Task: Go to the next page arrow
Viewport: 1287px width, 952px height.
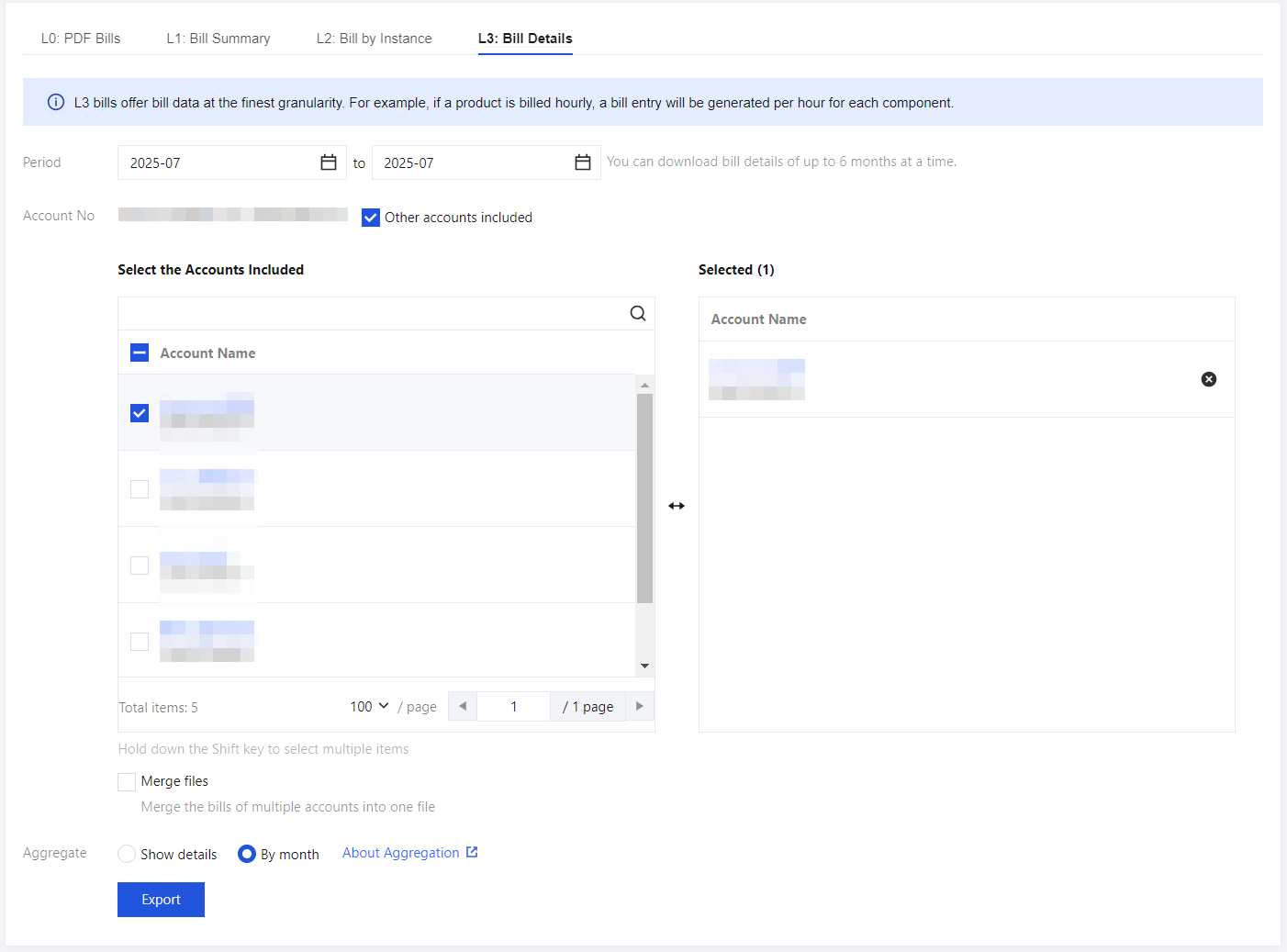Action: pos(640,706)
